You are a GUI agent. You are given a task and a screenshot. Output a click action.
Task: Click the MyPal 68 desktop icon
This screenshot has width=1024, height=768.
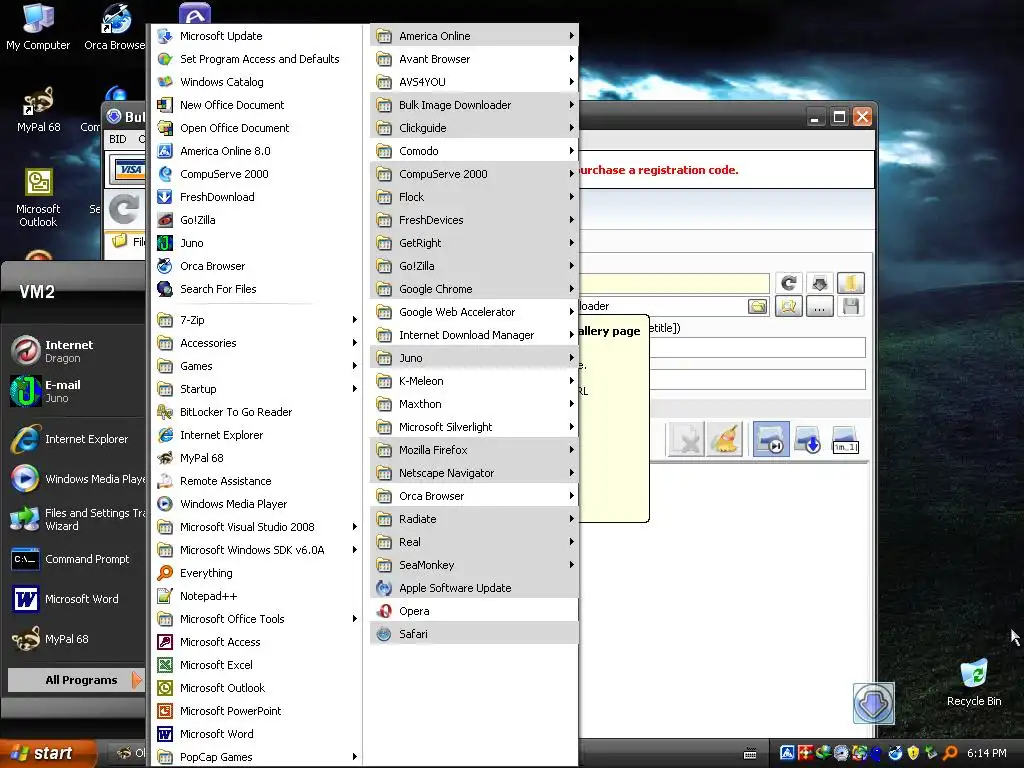tap(39, 109)
